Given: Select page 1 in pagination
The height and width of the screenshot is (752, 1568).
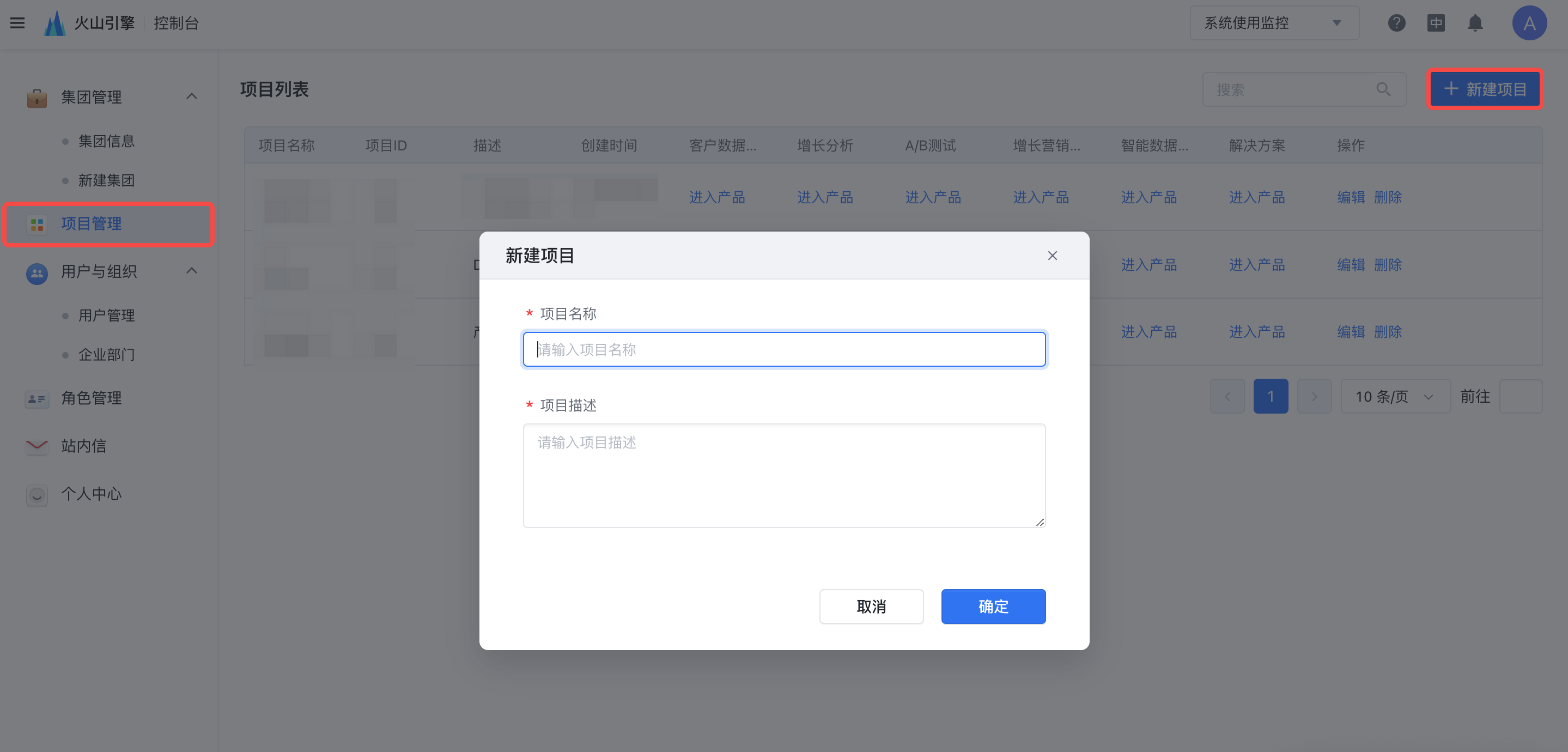Looking at the screenshot, I should 1271,396.
